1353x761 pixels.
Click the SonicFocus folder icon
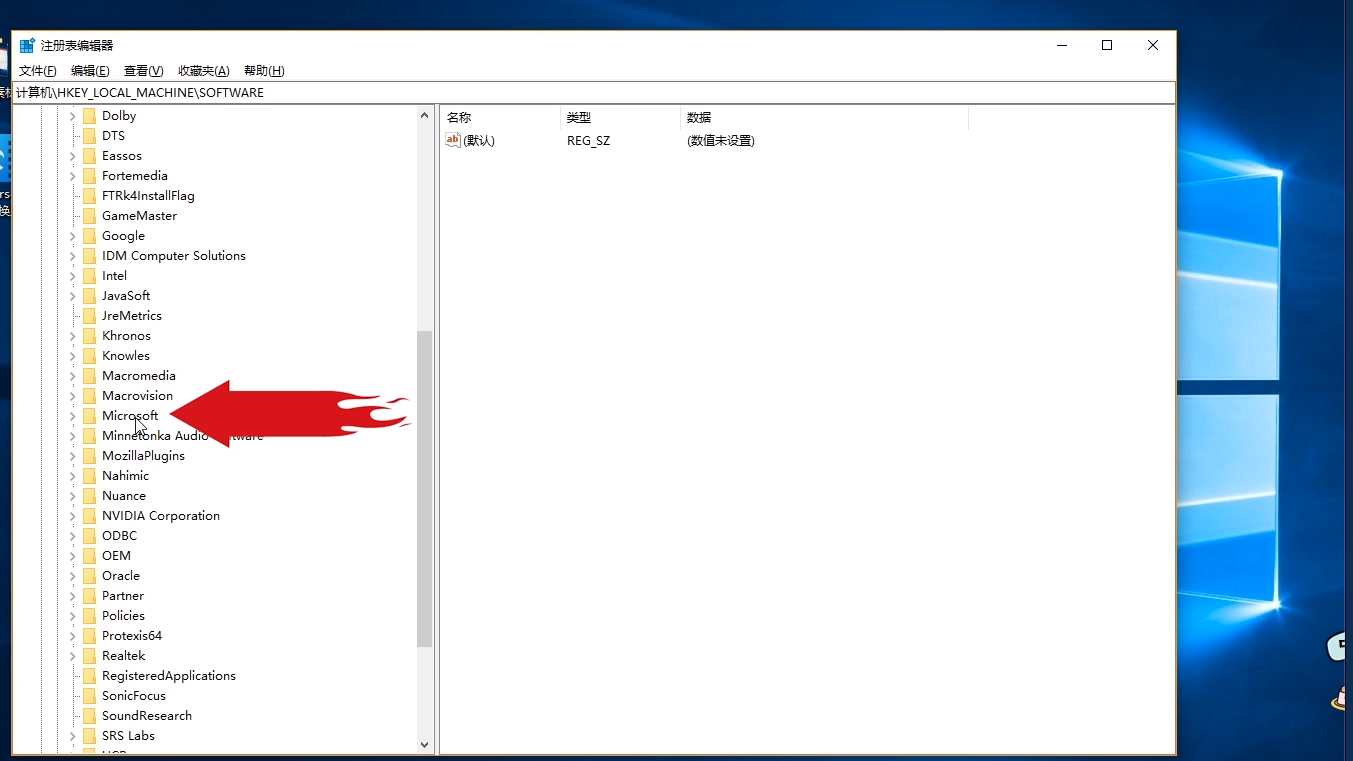[x=89, y=696]
